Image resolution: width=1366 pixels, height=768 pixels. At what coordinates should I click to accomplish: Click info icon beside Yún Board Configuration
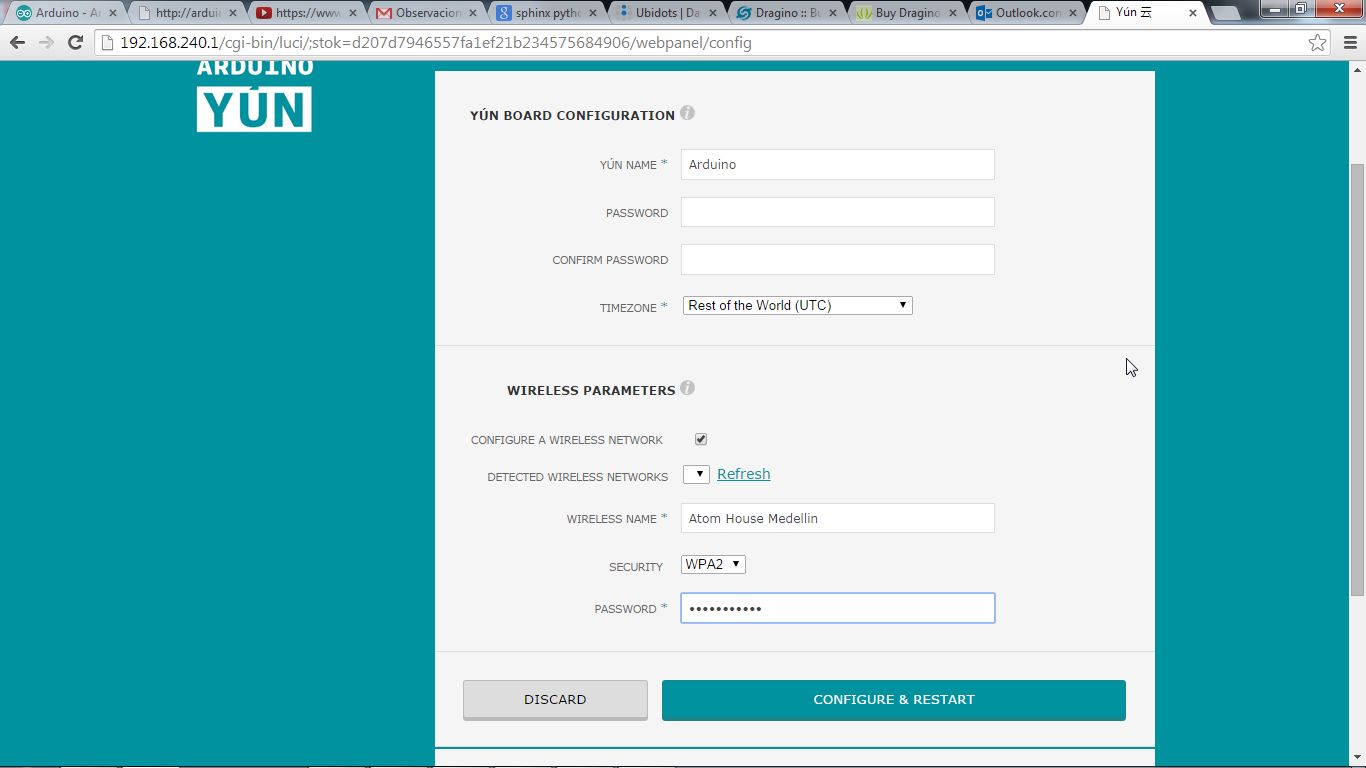tap(687, 113)
